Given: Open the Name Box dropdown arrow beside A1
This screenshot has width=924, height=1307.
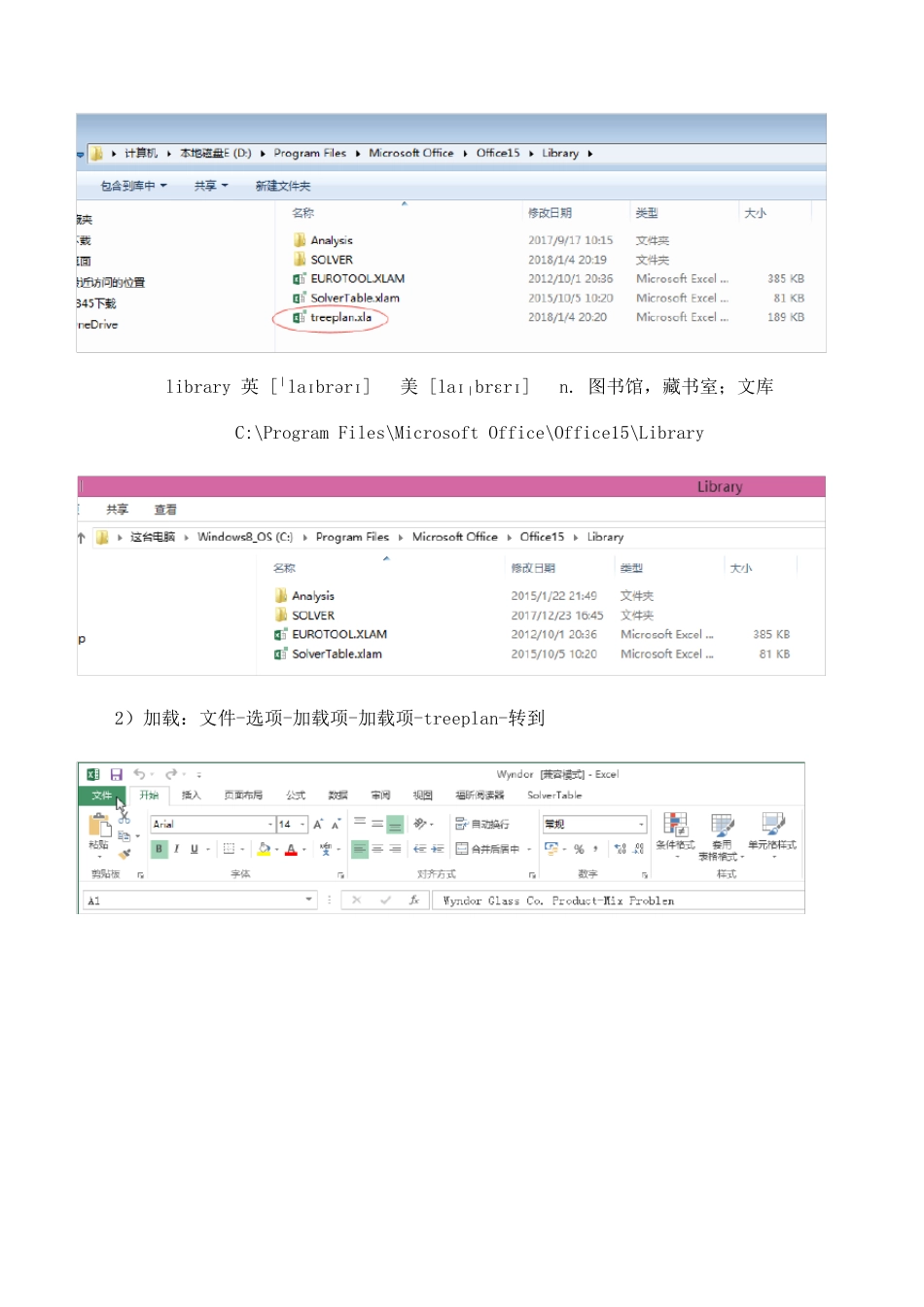Looking at the screenshot, I should pyautogui.click(x=309, y=900).
